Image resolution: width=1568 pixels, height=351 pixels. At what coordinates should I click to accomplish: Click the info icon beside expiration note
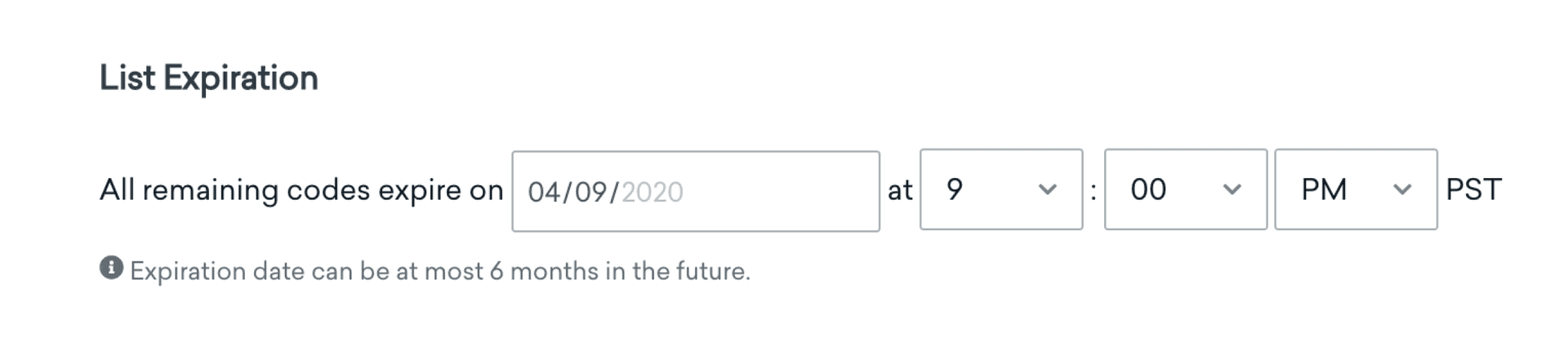111,268
